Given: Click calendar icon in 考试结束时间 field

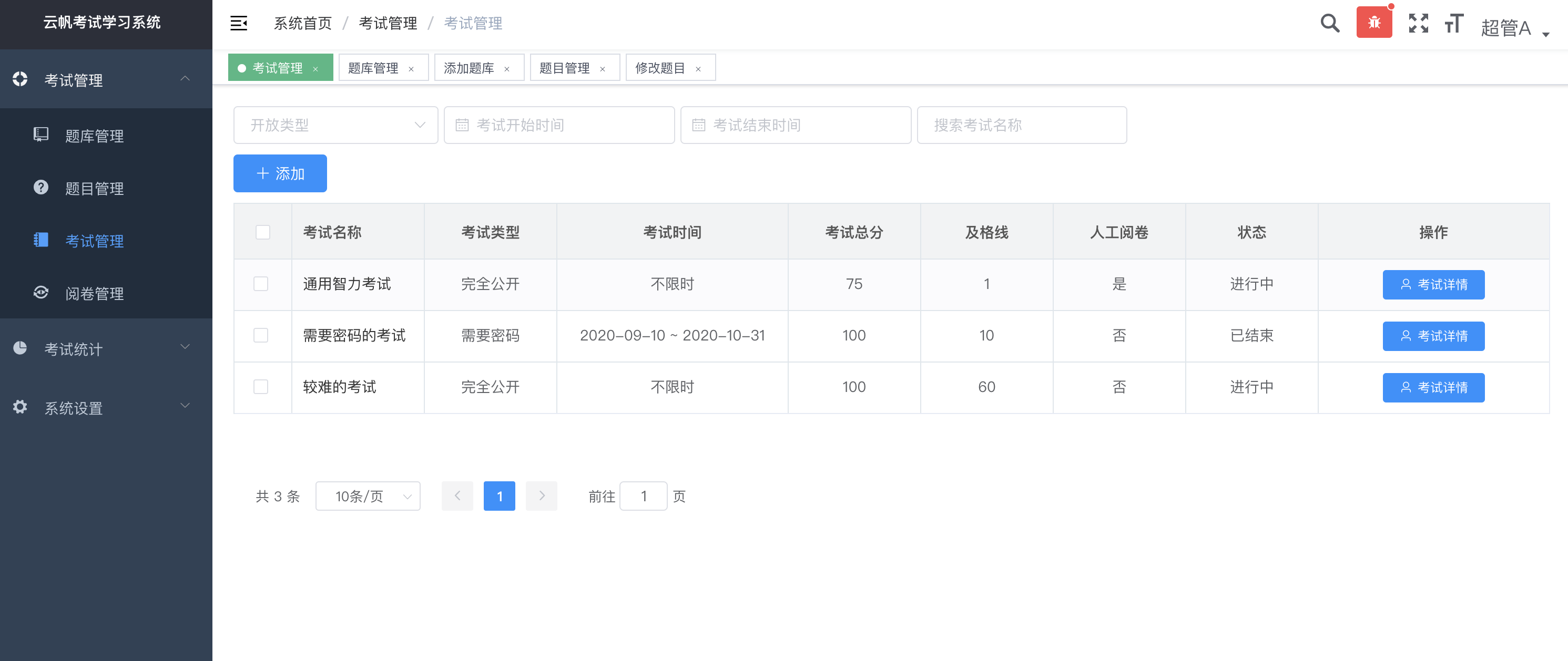Looking at the screenshot, I should tap(698, 125).
